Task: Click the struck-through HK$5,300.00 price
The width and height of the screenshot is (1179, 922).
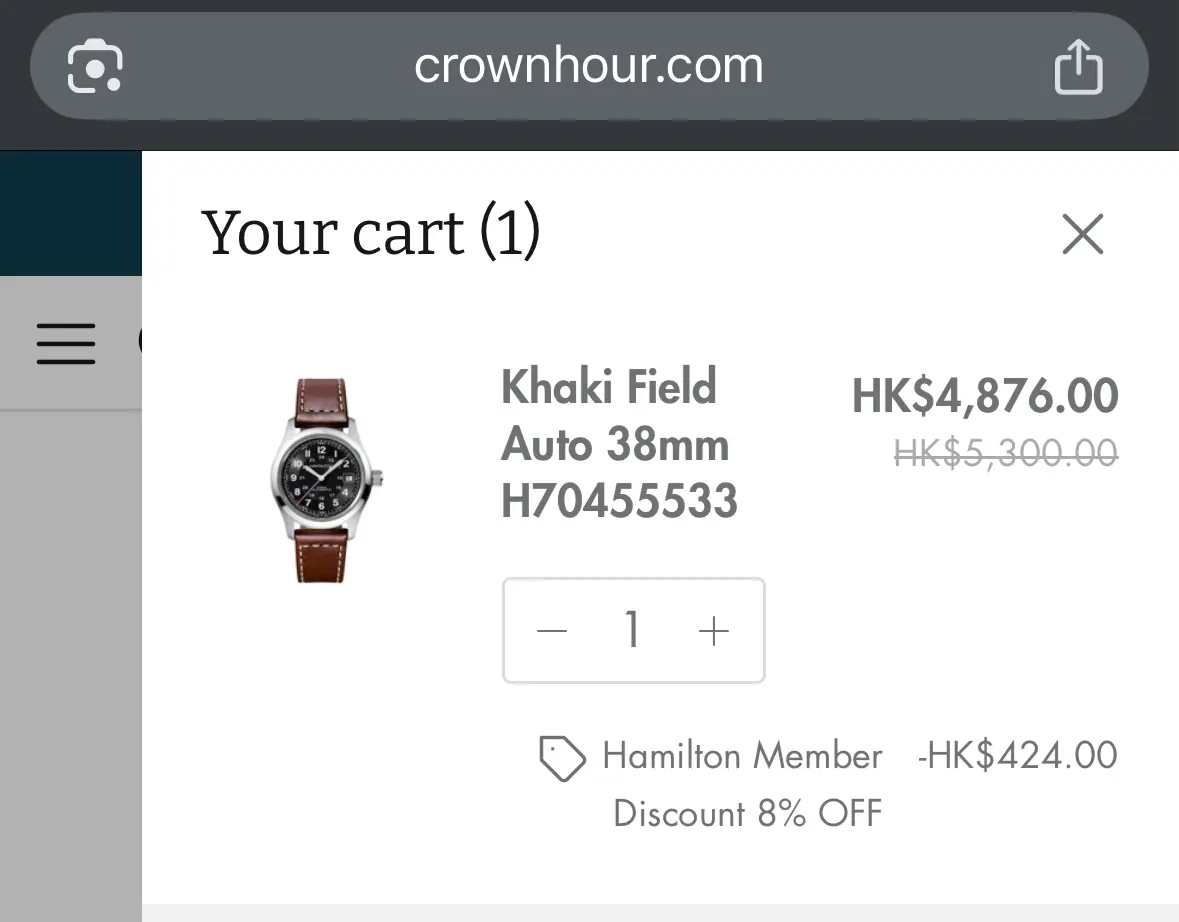Action: [x=1006, y=453]
